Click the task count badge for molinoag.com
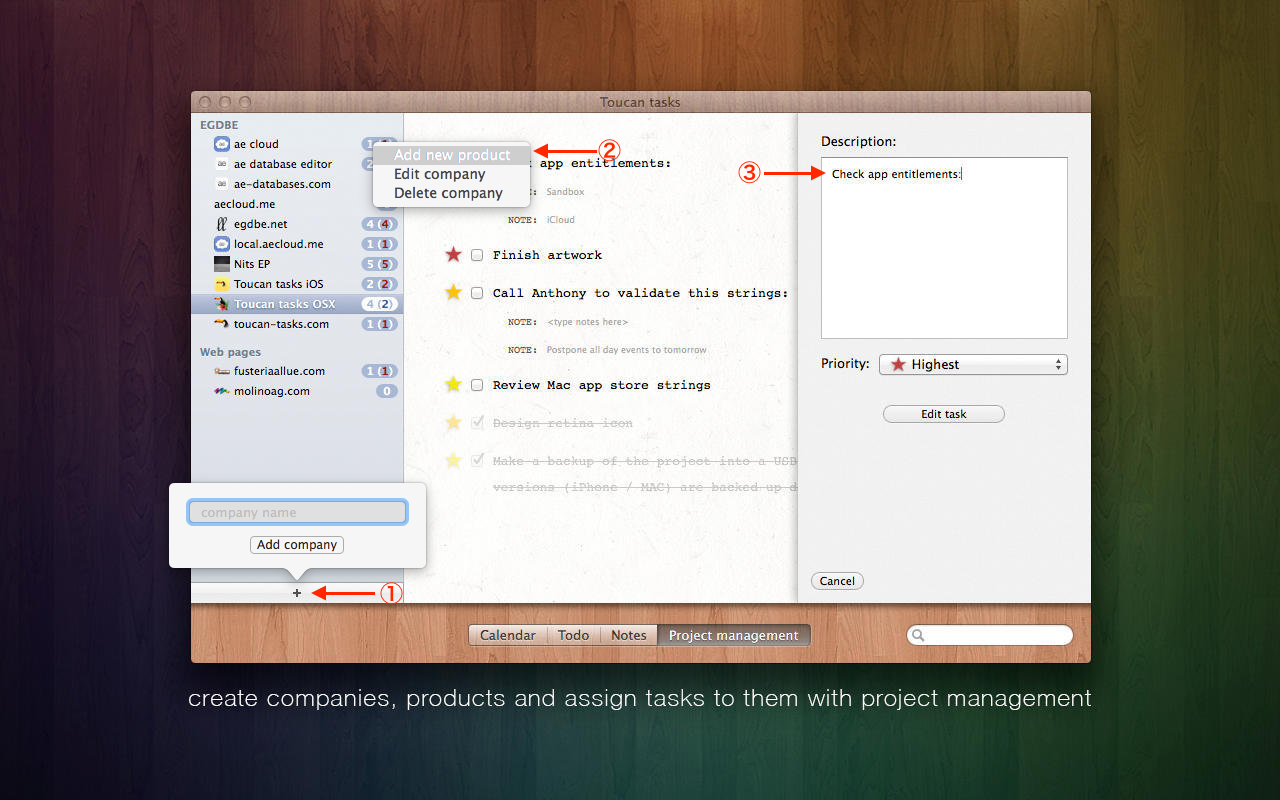The height and width of the screenshot is (800, 1280). [386, 391]
